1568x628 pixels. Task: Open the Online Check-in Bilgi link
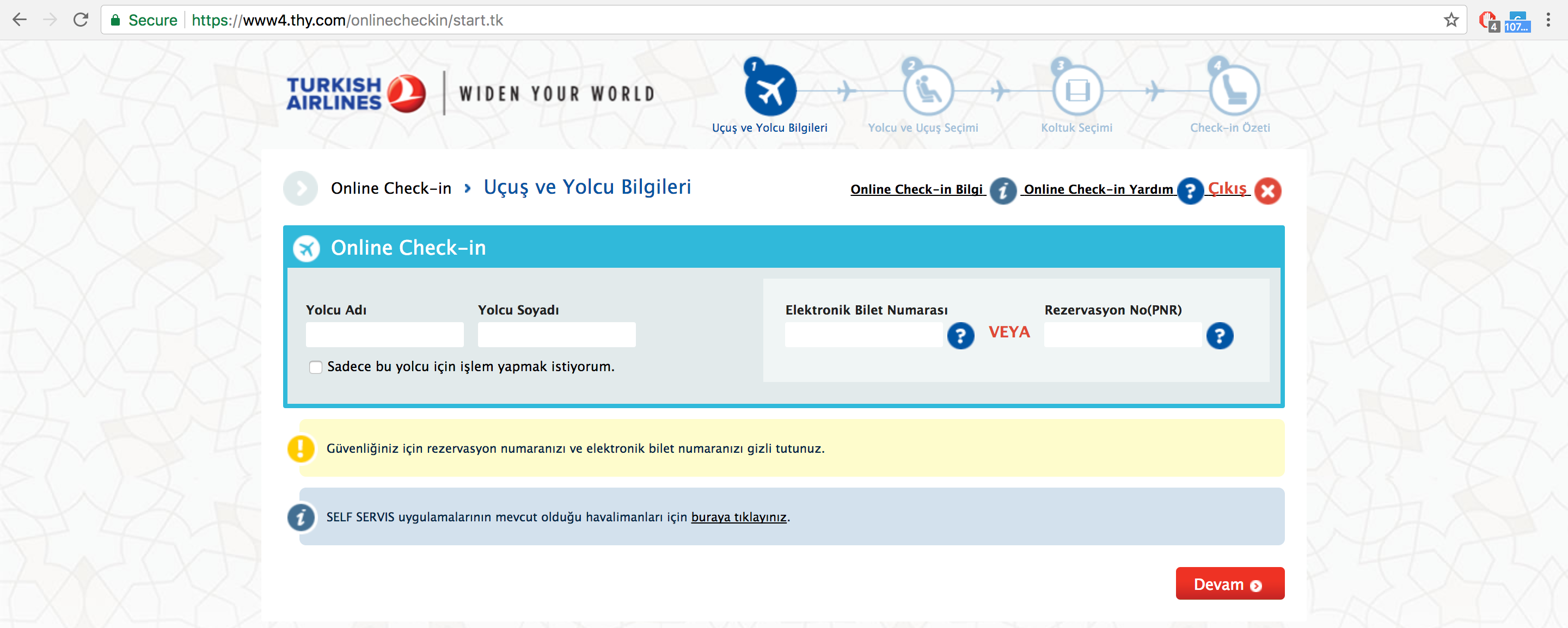click(x=916, y=189)
